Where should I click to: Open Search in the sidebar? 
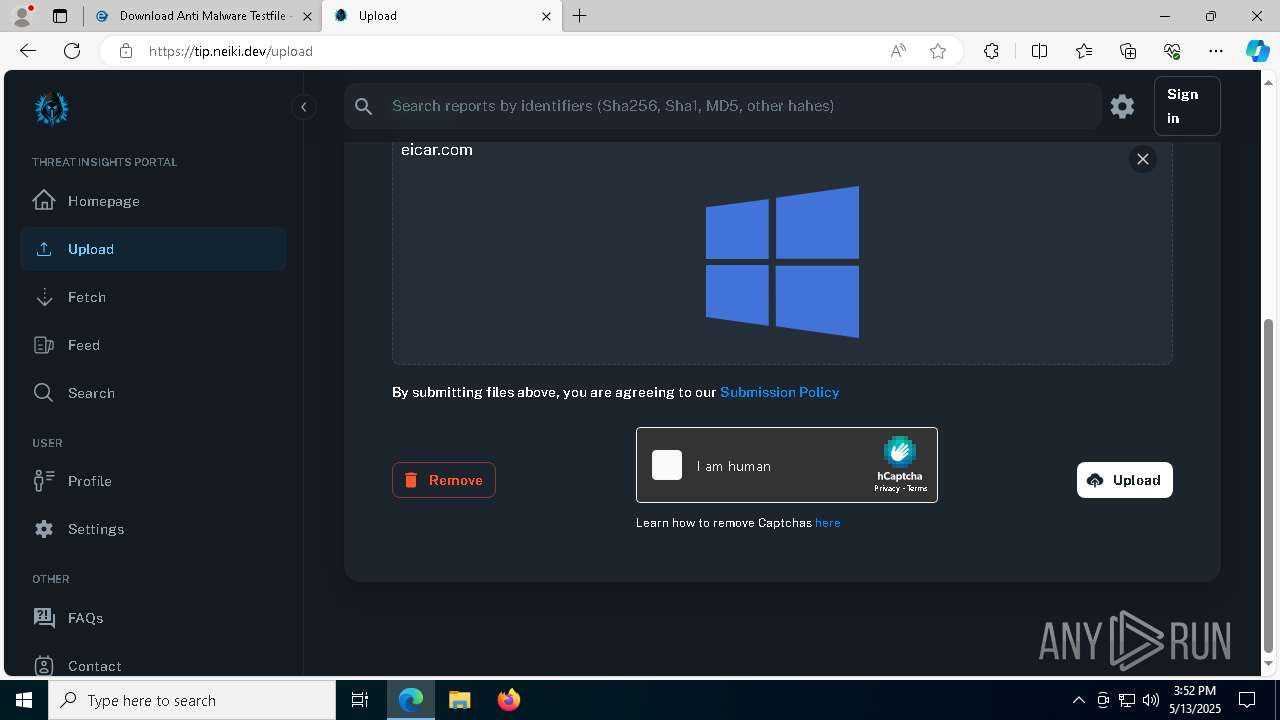click(x=153, y=393)
